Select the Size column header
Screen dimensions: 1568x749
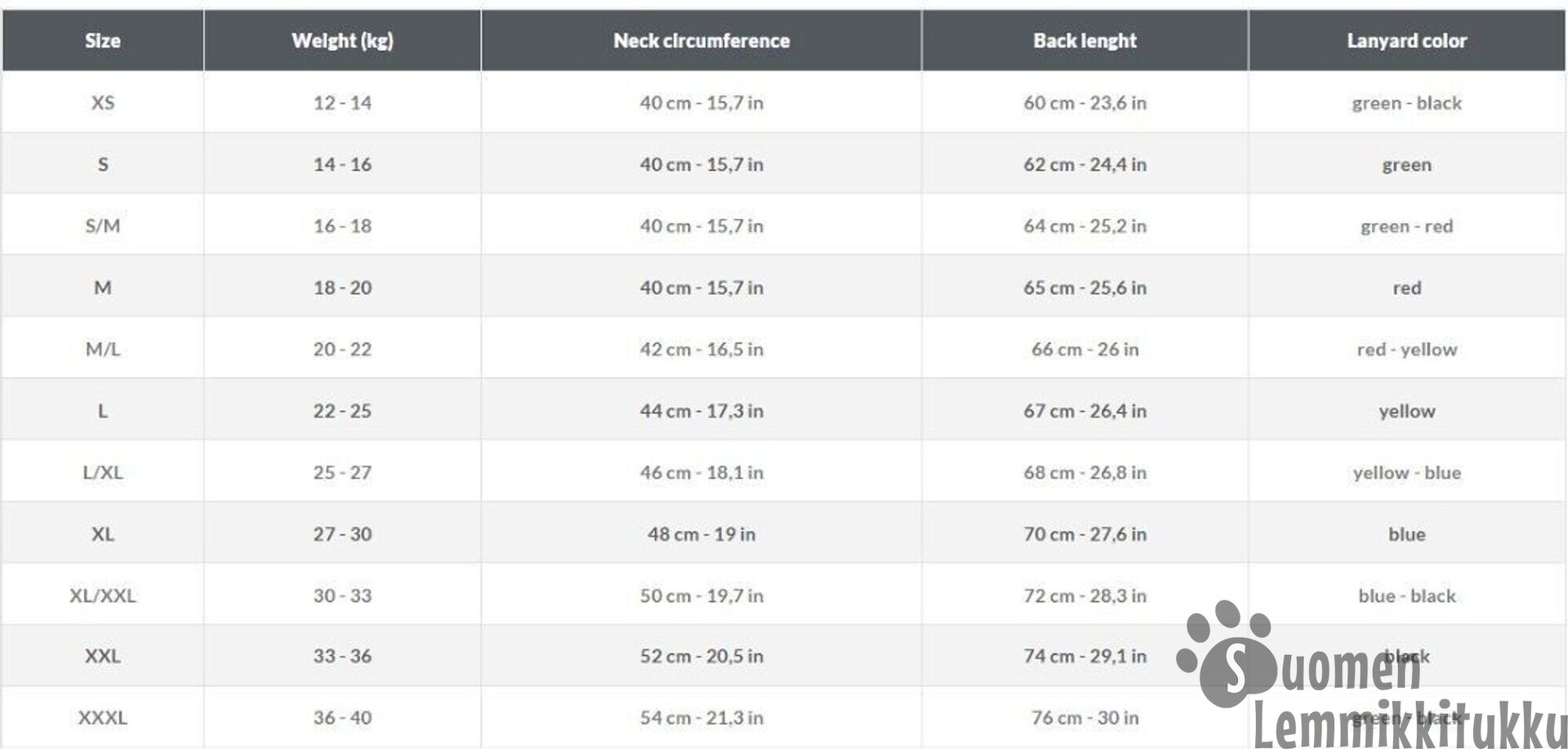[103, 40]
